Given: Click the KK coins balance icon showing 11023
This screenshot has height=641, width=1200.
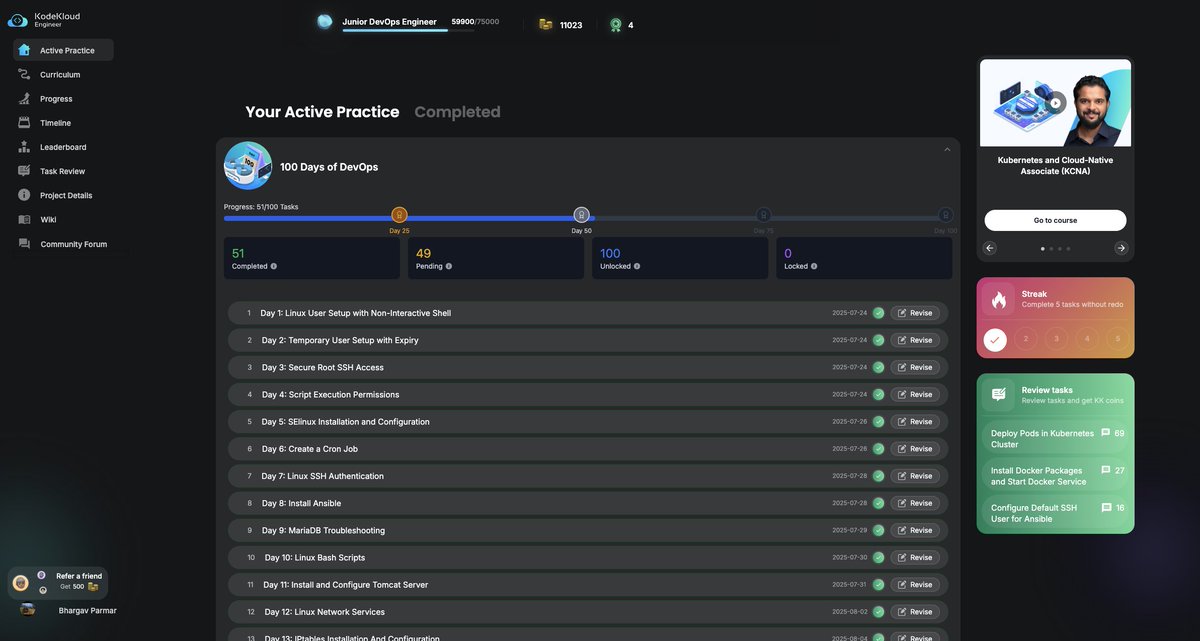Looking at the screenshot, I should [x=544, y=23].
